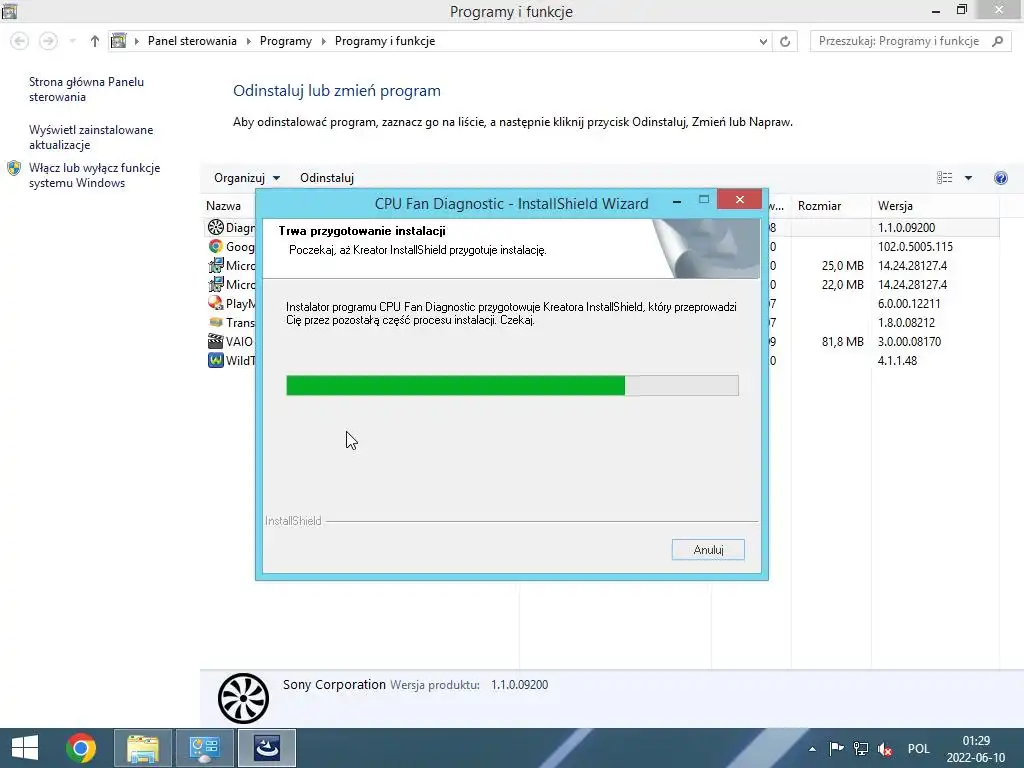The height and width of the screenshot is (768, 1024).
Task: Click version 102.0.5005.115 cell
Action: coord(915,247)
